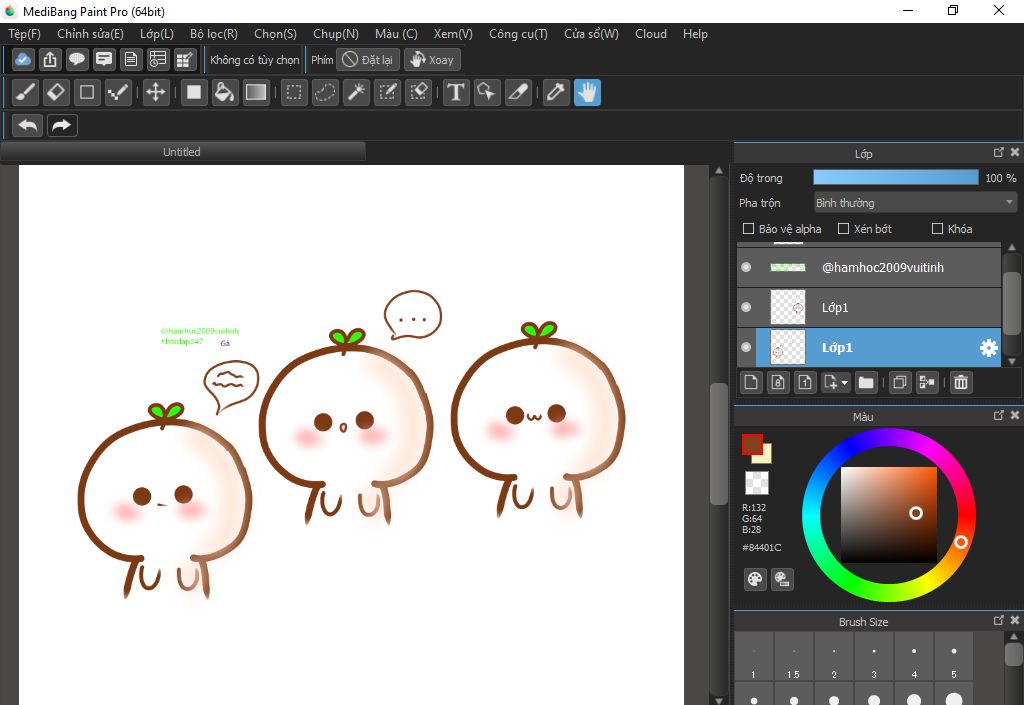
Task: Choose the Select Pen tool
Action: click(387, 92)
